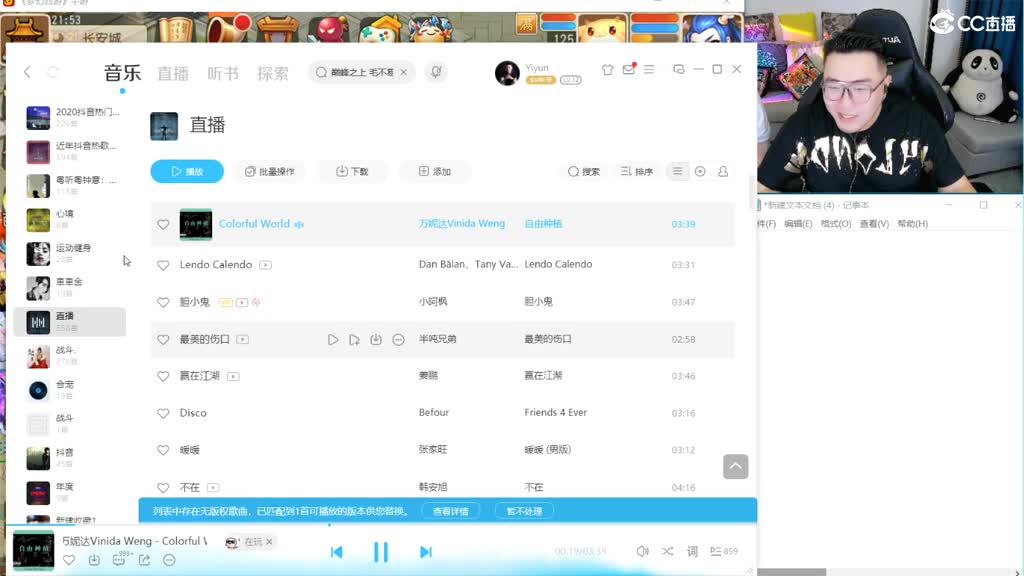
Task: Play 最美的伤口 with the row play icon
Action: (332, 340)
